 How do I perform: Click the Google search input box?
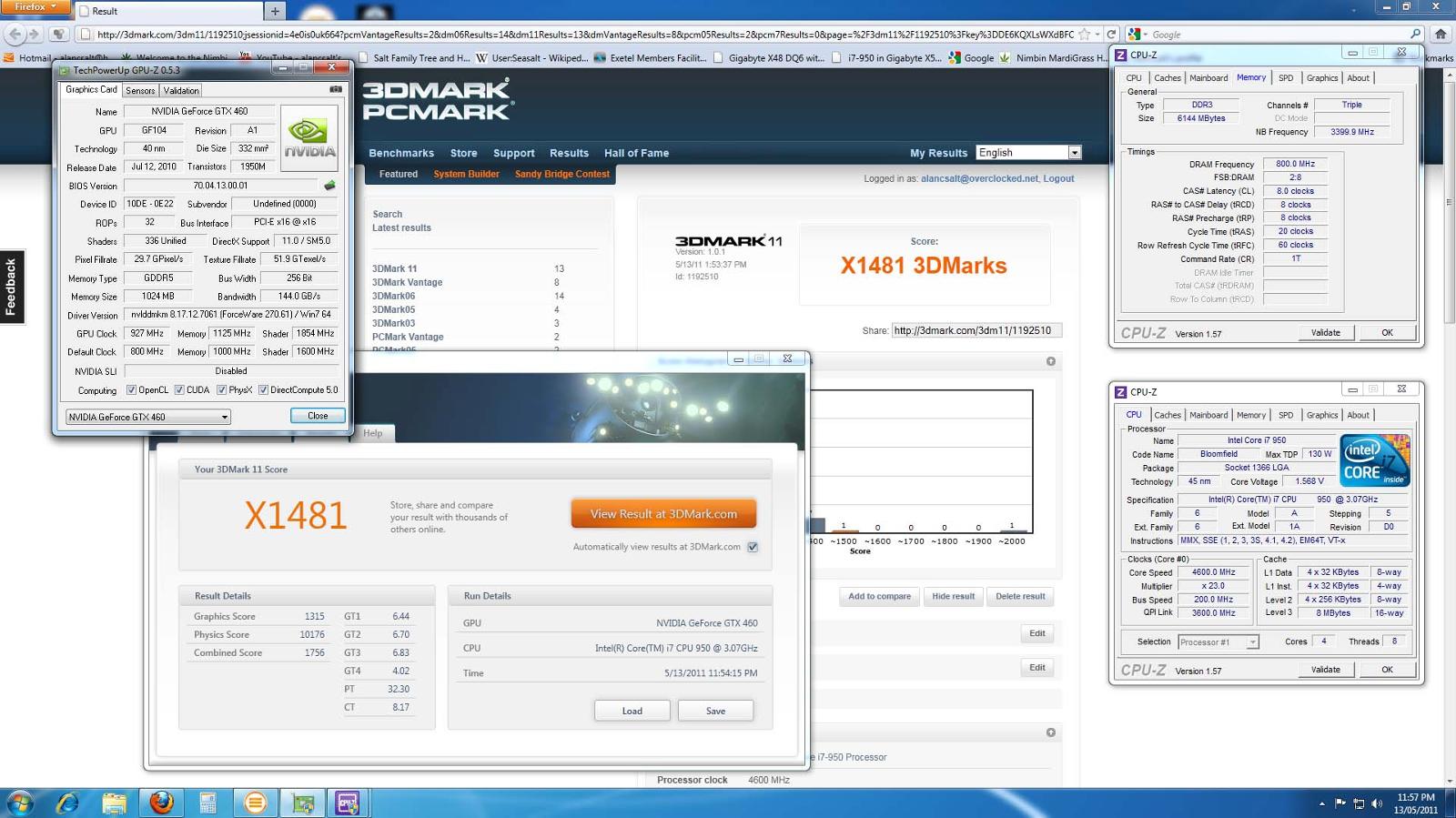click(1279, 35)
